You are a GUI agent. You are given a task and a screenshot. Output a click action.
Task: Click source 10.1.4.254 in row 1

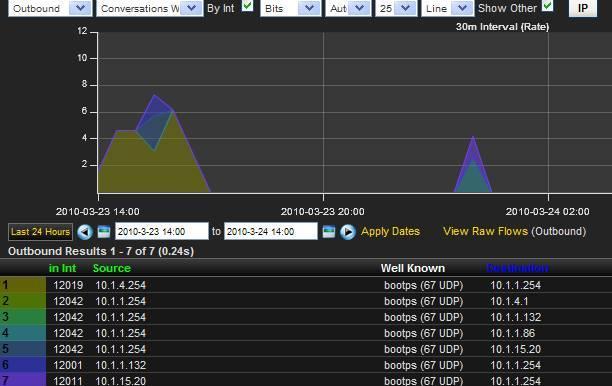[121, 285]
